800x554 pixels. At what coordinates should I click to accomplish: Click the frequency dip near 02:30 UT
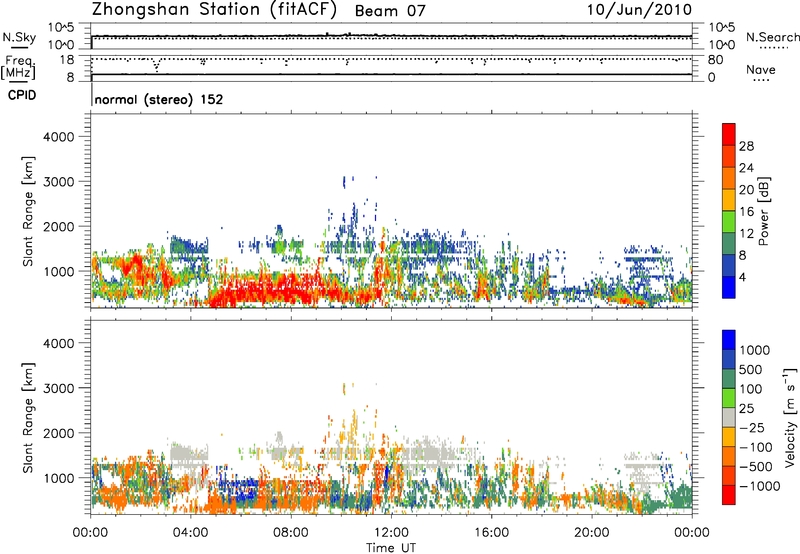coord(156,65)
